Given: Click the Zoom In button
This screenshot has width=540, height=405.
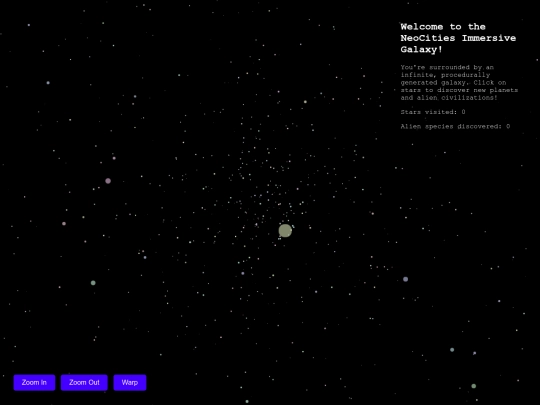Looking at the screenshot, I should (34, 383).
